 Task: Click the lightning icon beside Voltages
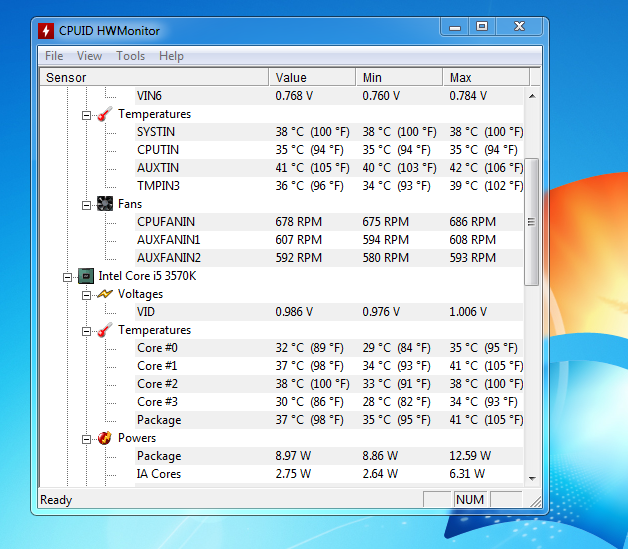point(105,294)
